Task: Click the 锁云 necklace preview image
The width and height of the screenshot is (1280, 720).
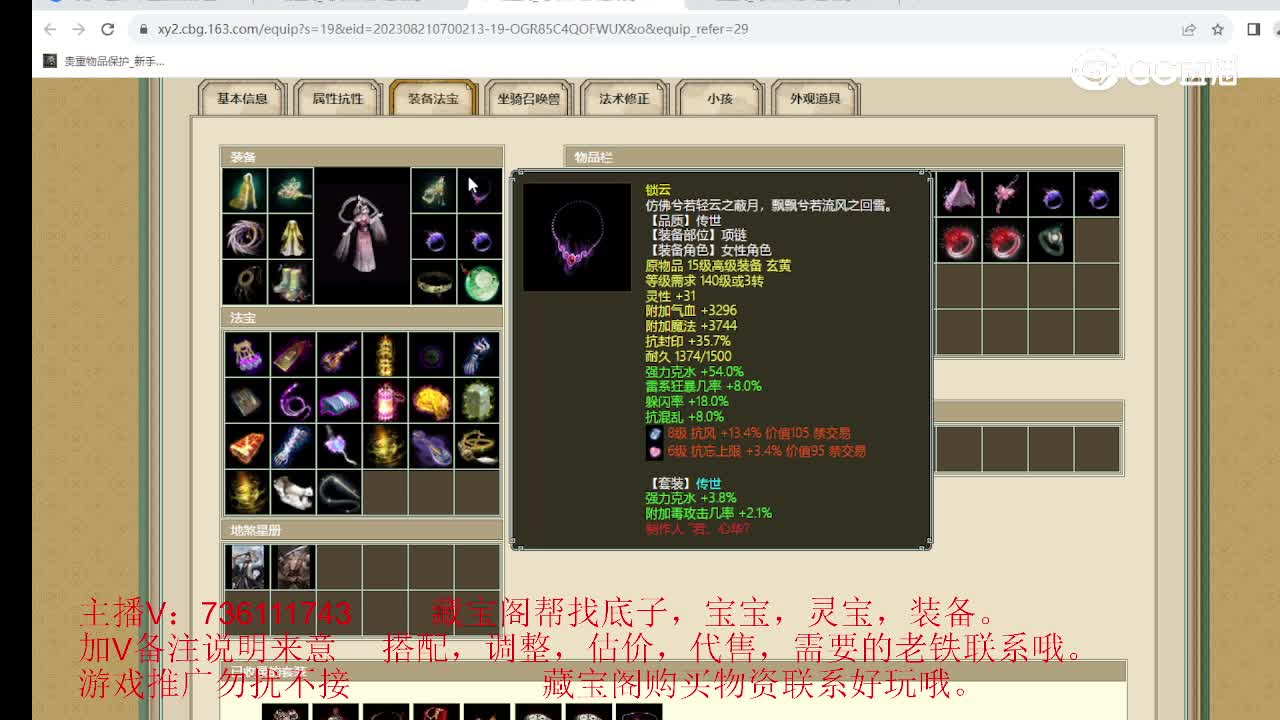Action: 577,237
